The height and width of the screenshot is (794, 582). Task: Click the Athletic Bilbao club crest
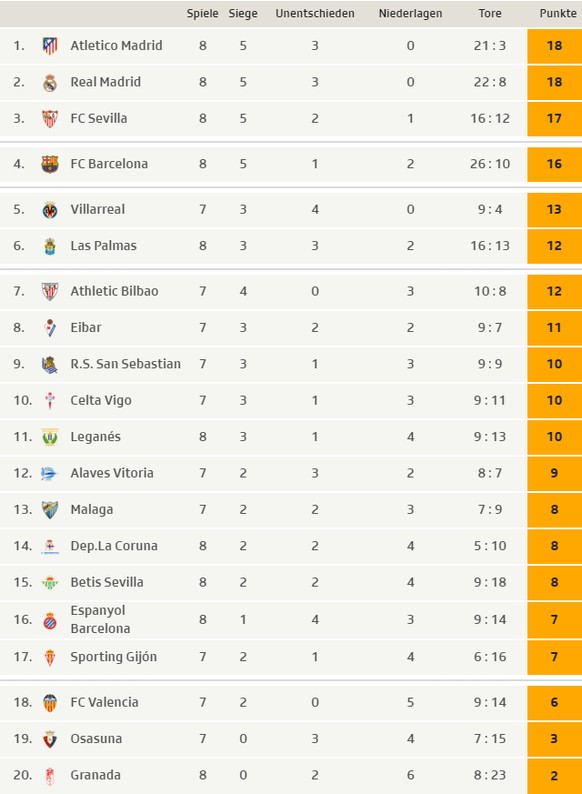(x=50, y=292)
